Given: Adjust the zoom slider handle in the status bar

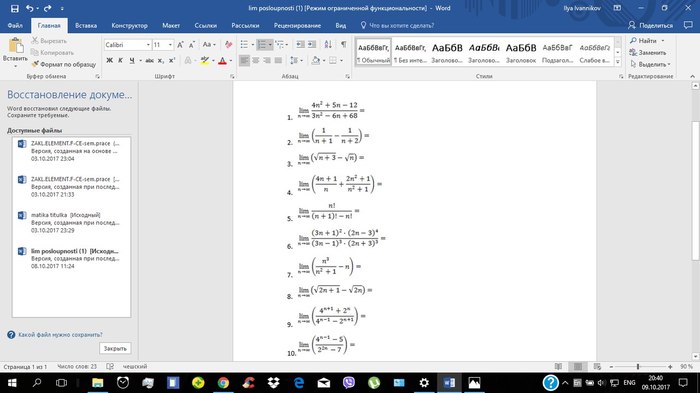Looking at the screenshot, I should (x=638, y=367).
